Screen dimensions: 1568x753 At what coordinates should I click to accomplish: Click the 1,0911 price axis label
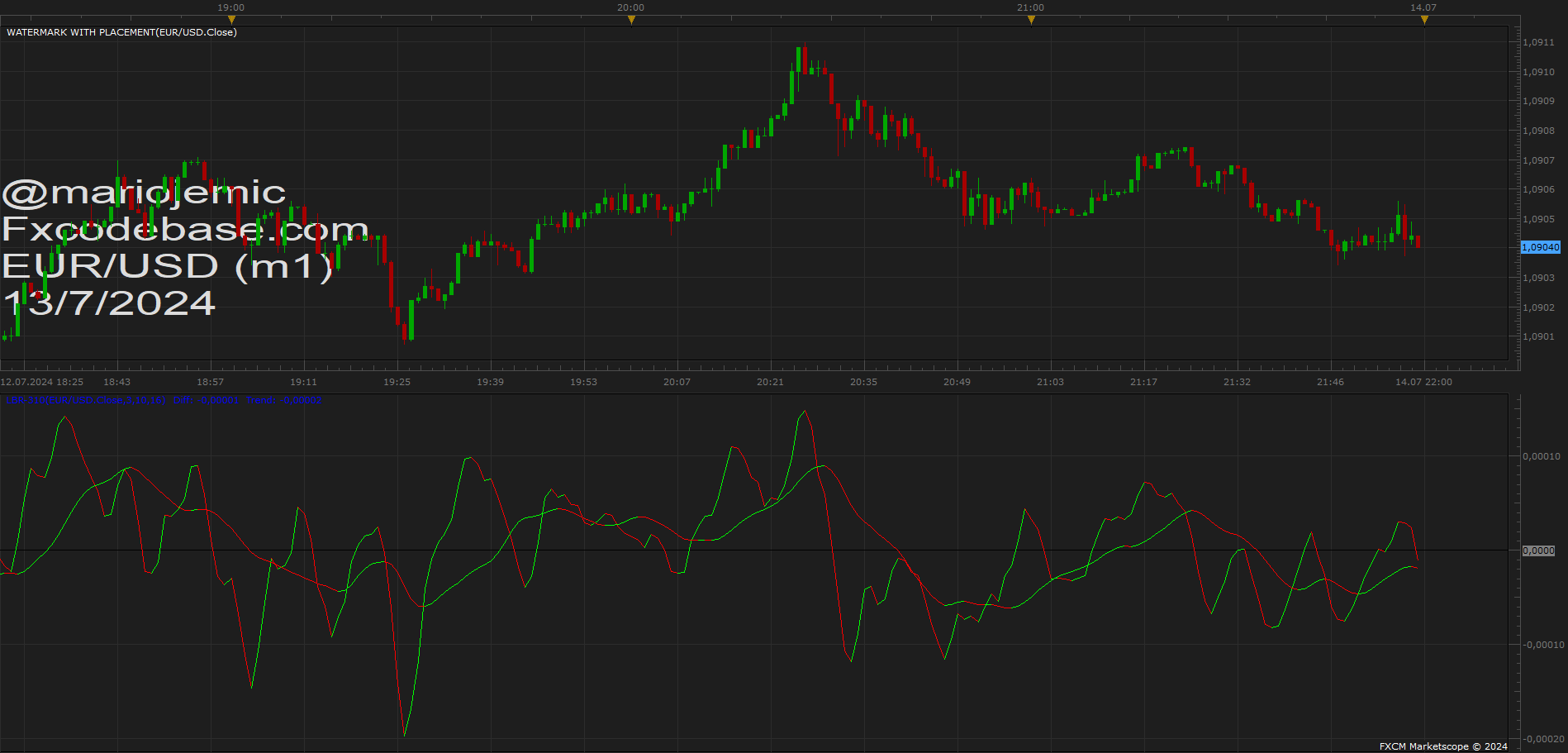pyautogui.click(x=1538, y=42)
